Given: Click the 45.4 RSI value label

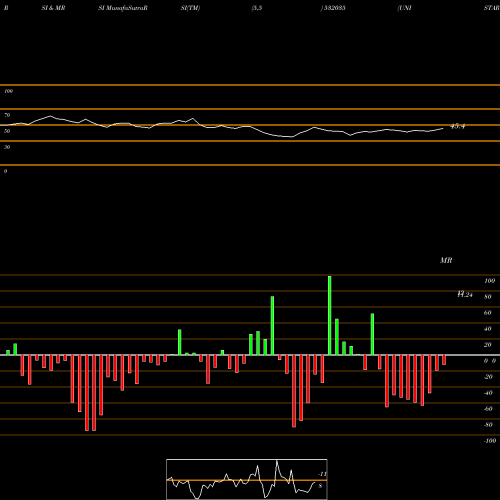Looking at the screenshot, I should (458, 126).
